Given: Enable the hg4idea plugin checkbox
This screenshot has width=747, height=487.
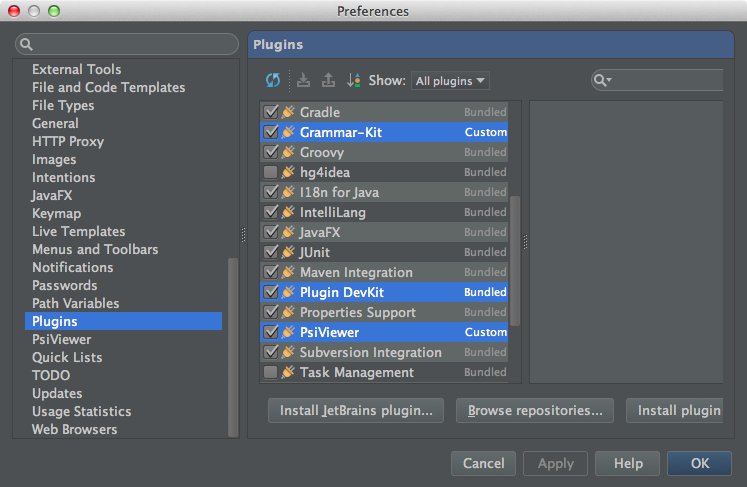Looking at the screenshot, I should (x=271, y=172).
